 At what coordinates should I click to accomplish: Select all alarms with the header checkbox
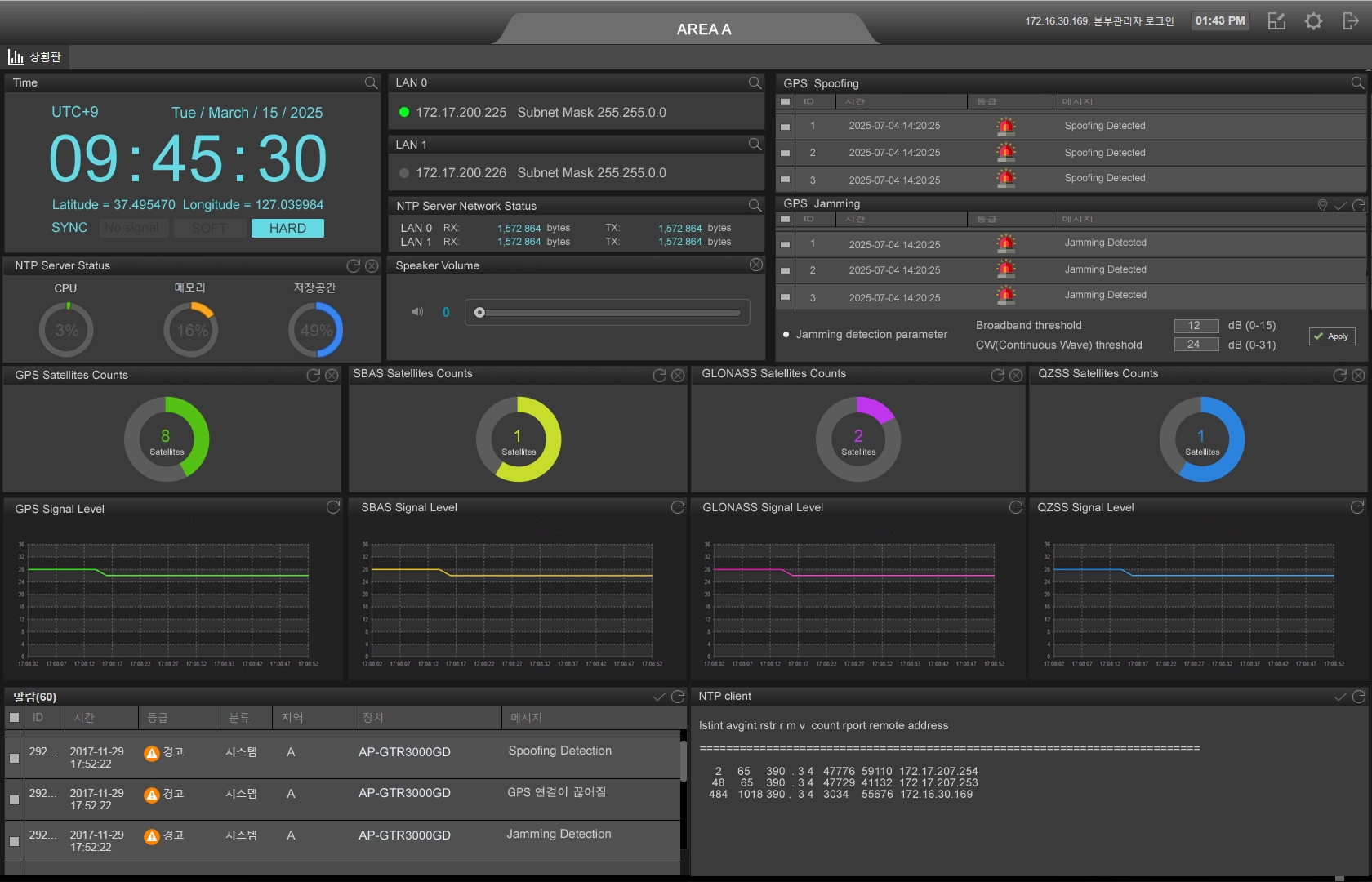tap(14, 718)
